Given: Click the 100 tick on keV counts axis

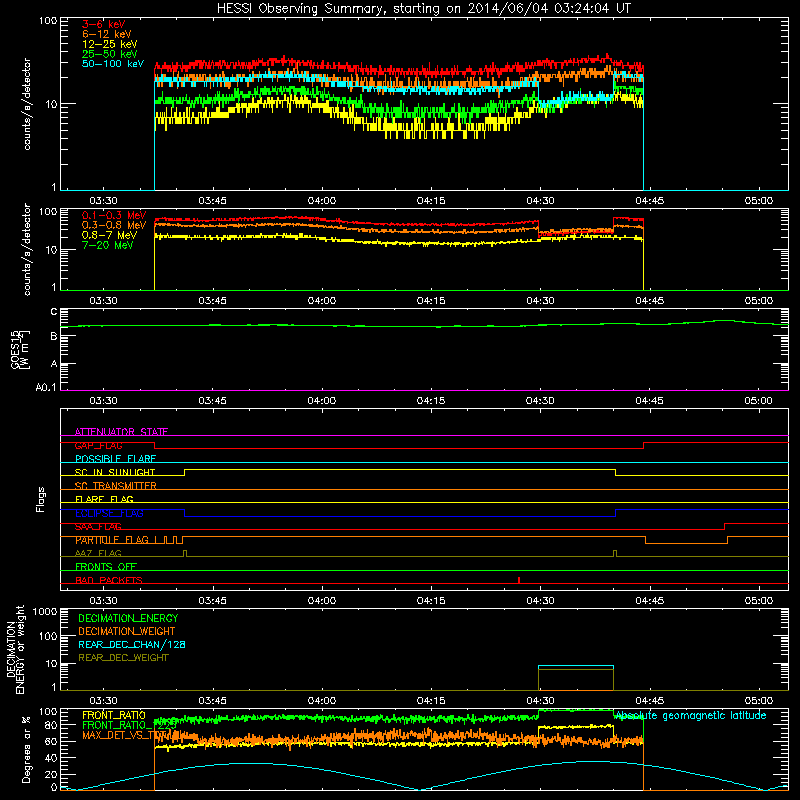Looking at the screenshot, I should pyautogui.click(x=48, y=21).
